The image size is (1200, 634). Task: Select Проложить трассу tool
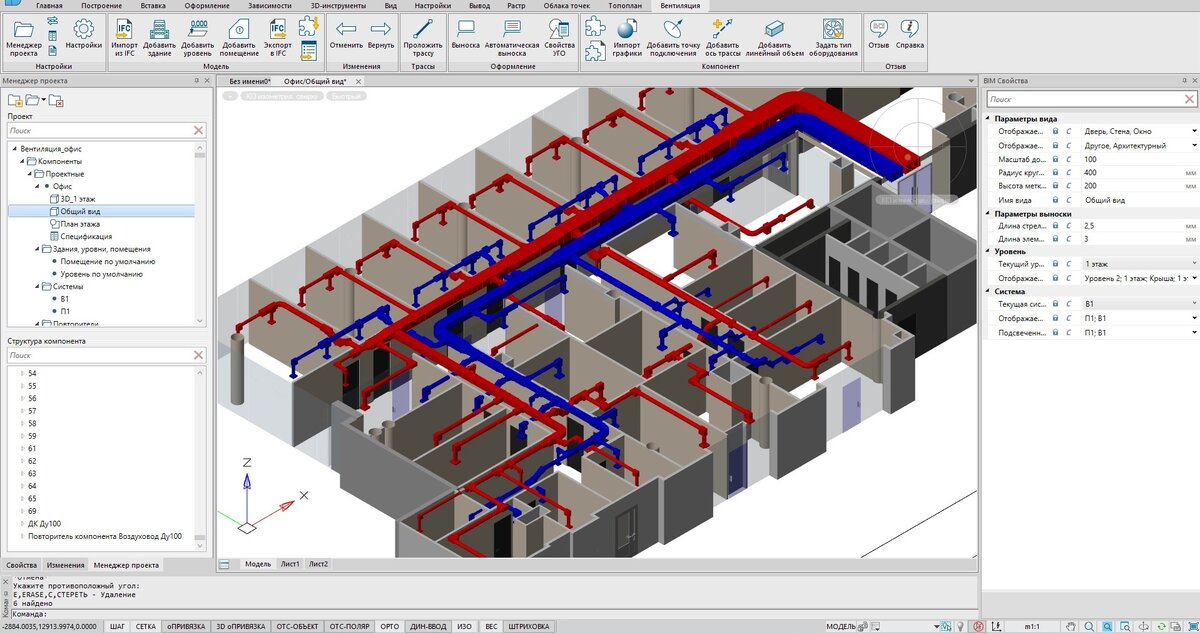(x=423, y=37)
